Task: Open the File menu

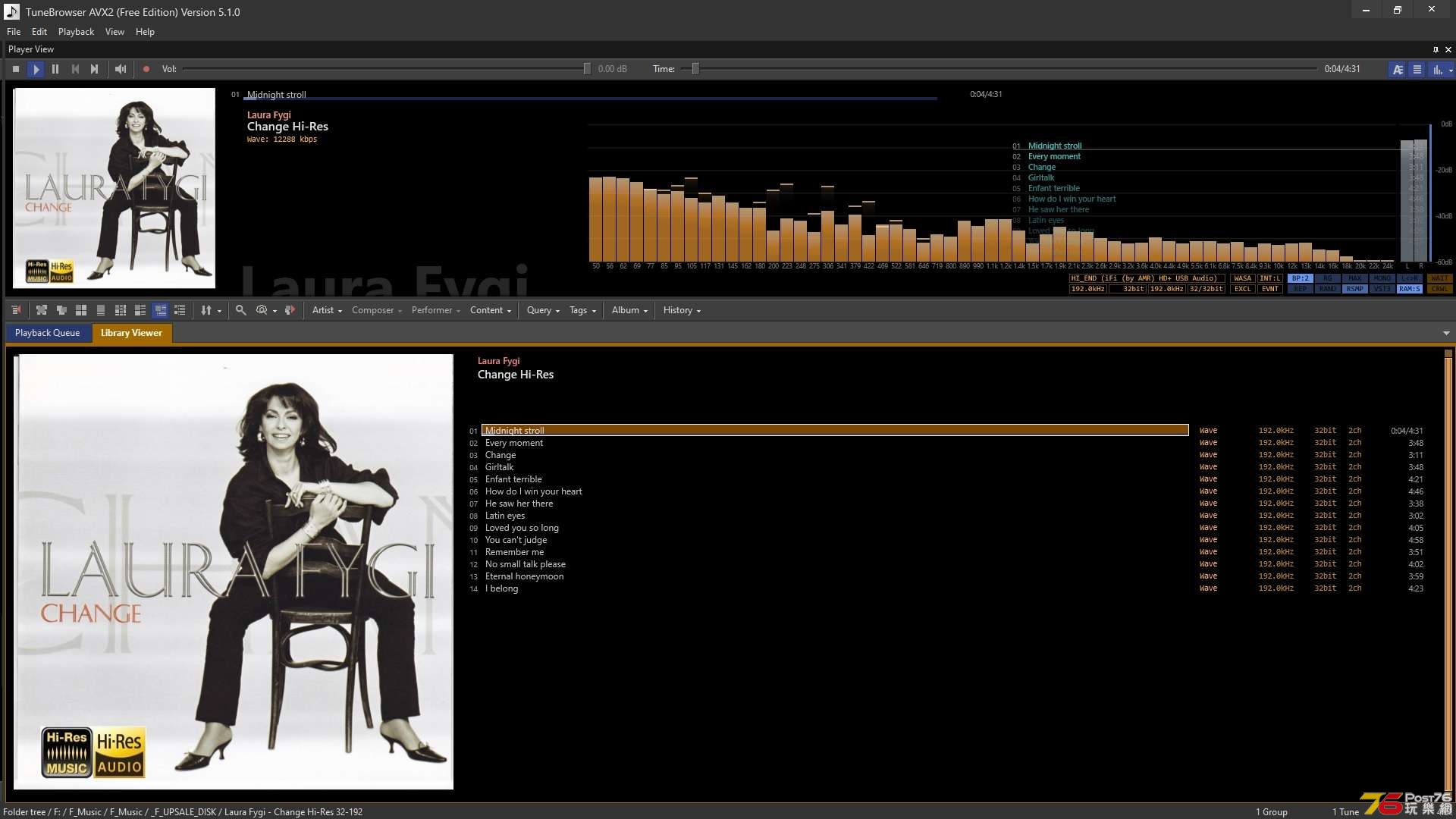Action: [14, 32]
